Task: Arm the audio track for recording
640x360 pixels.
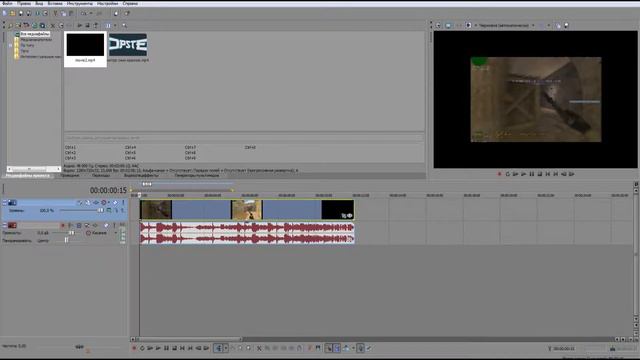Action: pyautogui.click(x=63, y=225)
